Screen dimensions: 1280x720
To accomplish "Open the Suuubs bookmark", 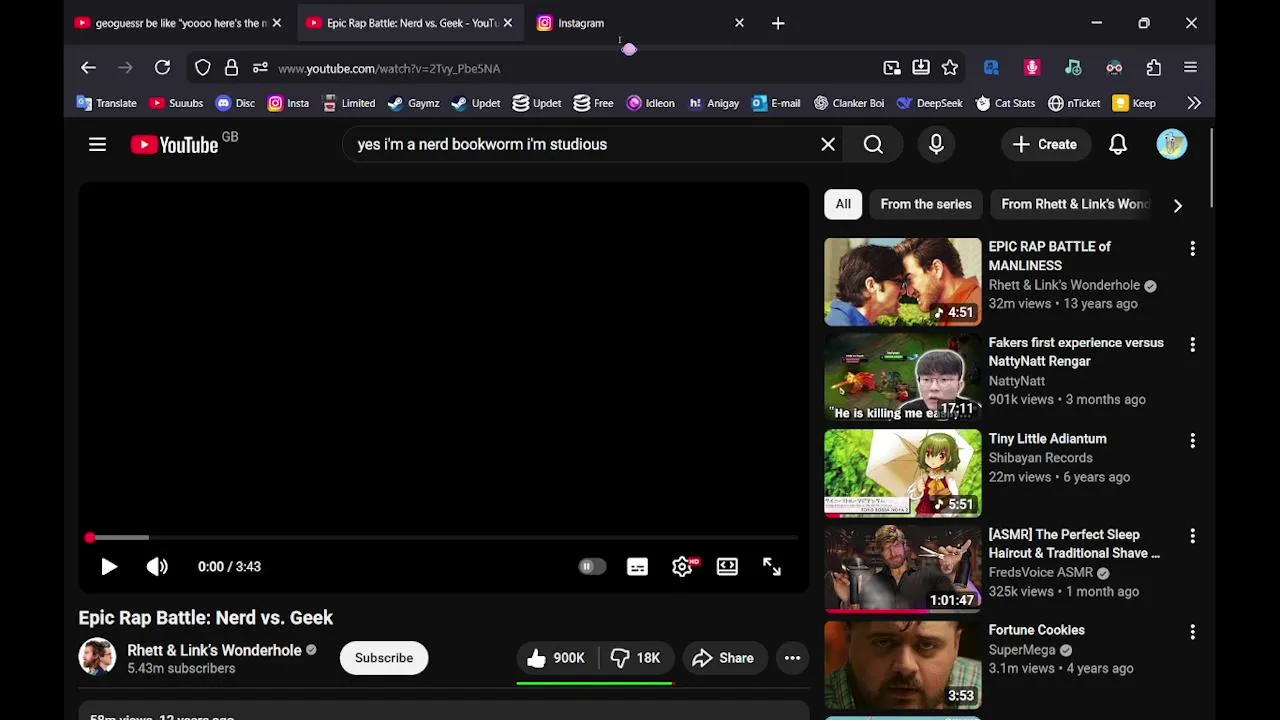I will tap(176, 103).
